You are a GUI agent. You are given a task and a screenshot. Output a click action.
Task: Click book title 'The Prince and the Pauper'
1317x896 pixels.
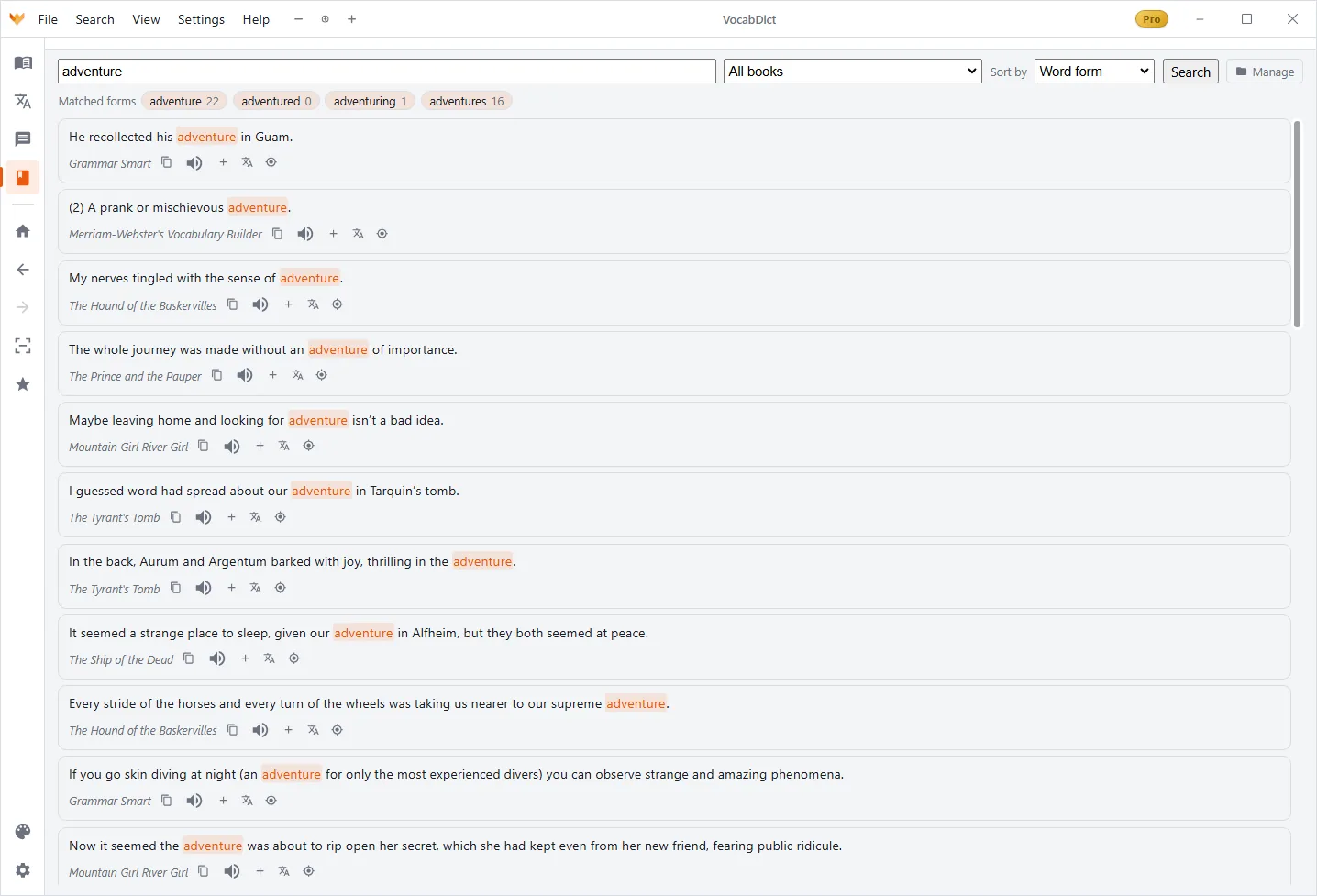click(135, 376)
